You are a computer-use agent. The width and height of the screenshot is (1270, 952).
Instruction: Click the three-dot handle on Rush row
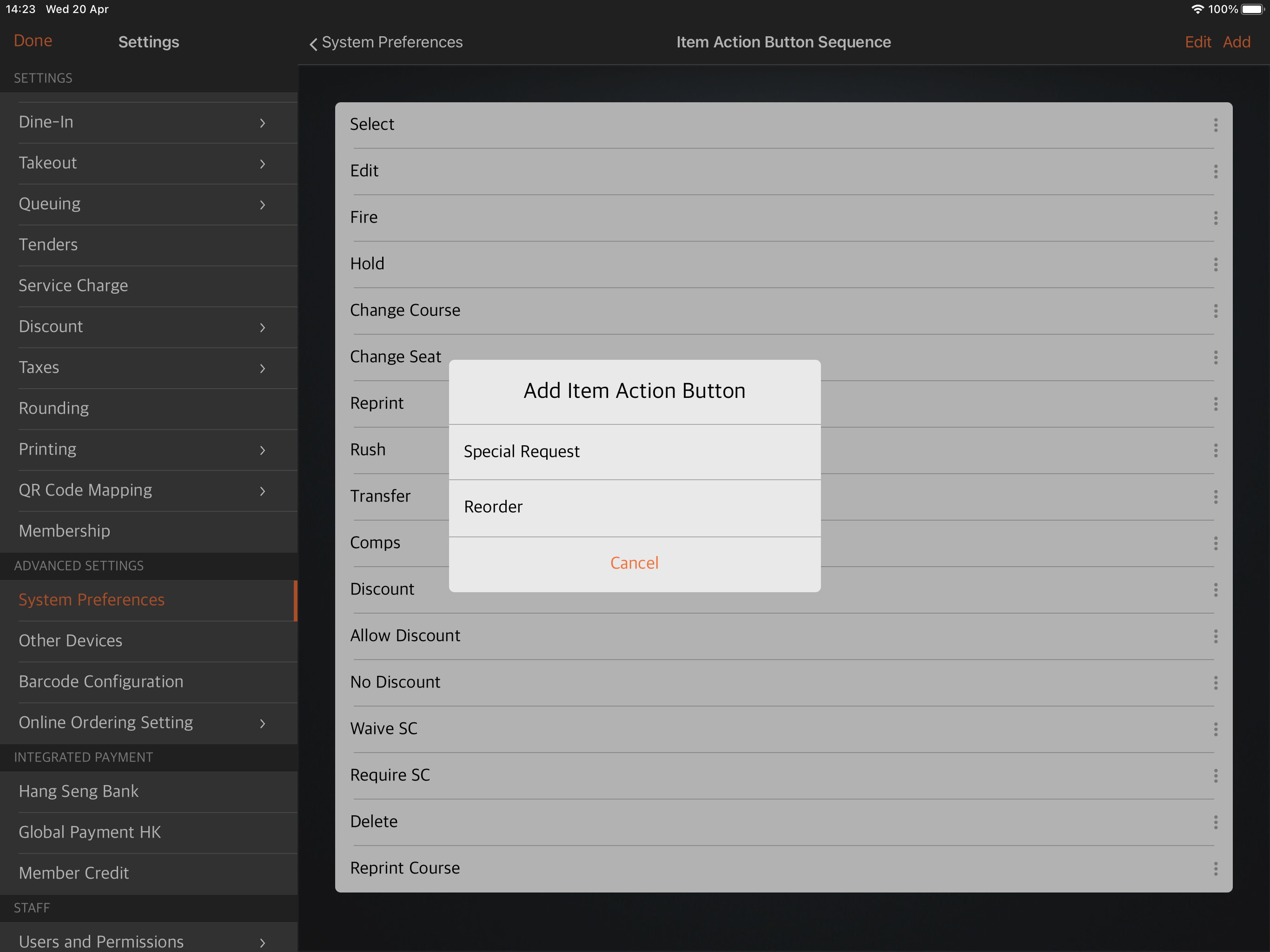(1216, 450)
